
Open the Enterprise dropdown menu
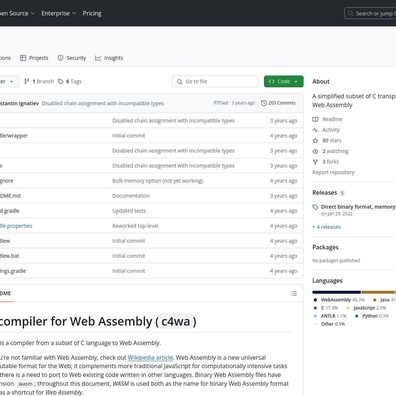(59, 13)
